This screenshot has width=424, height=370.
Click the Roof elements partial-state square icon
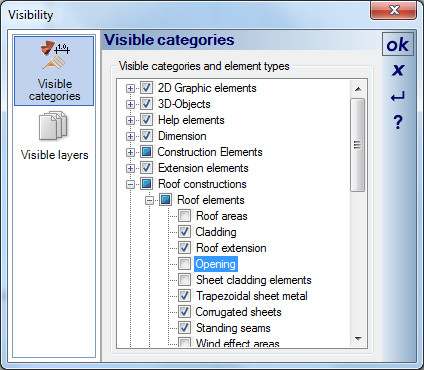pyautogui.click(x=165, y=200)
